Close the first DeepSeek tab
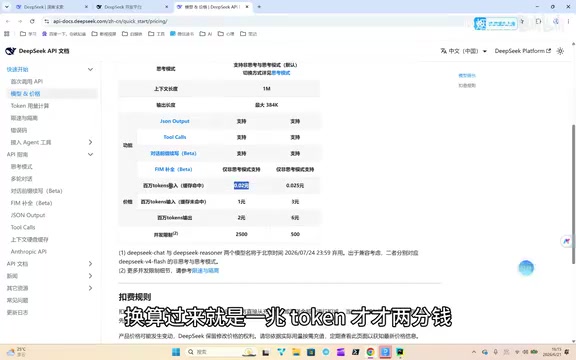 [86, 7]
